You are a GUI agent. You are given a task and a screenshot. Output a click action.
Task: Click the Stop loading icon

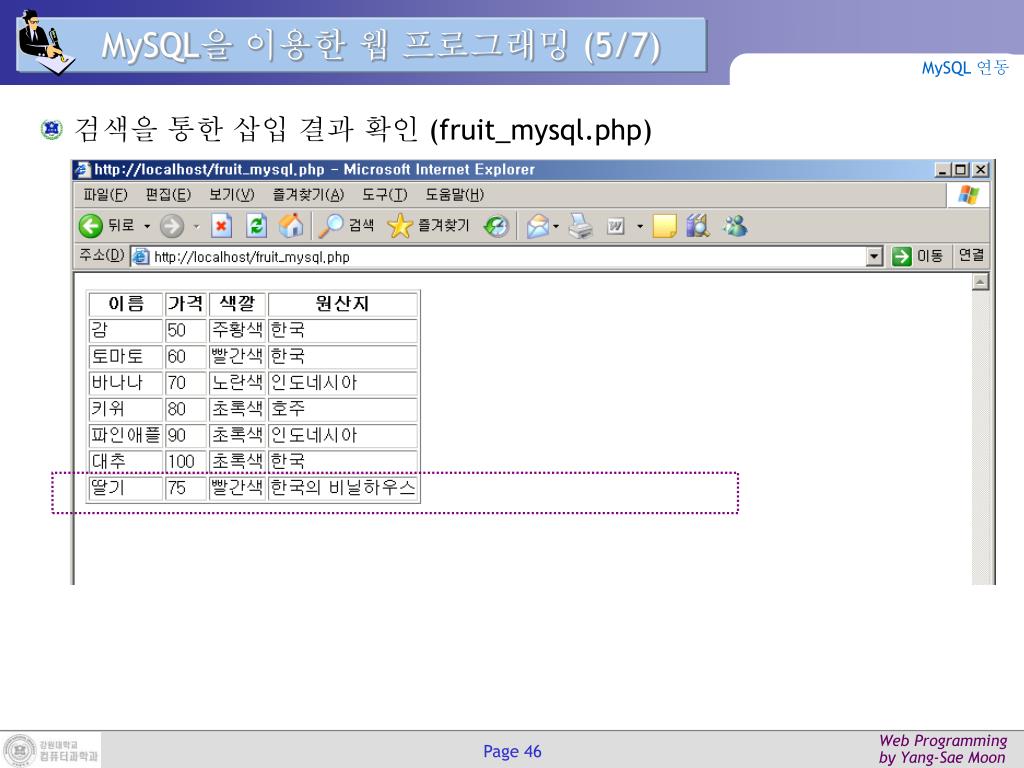(221, 226)
